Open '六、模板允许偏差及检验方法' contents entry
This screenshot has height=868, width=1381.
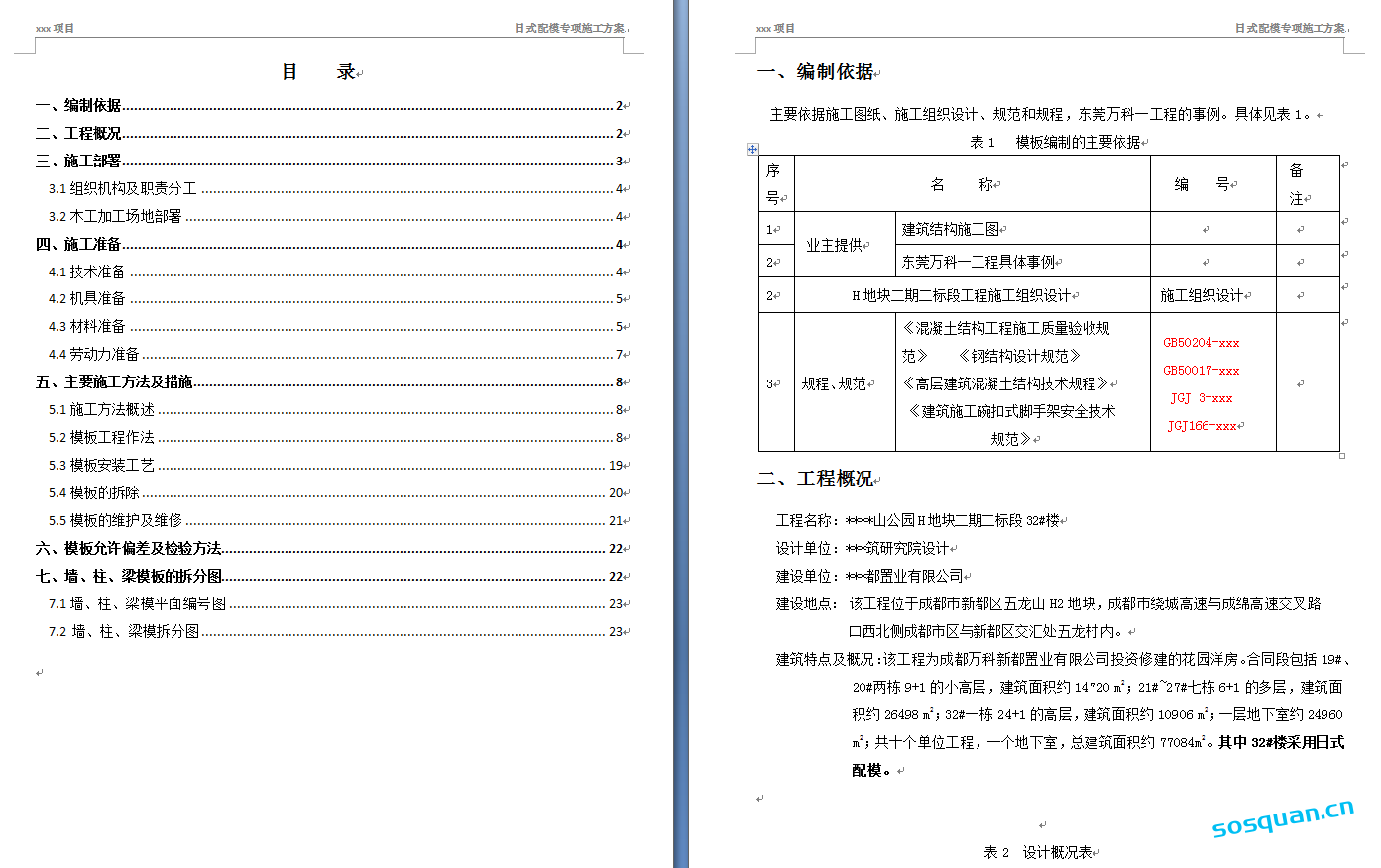tap(129, 548)
